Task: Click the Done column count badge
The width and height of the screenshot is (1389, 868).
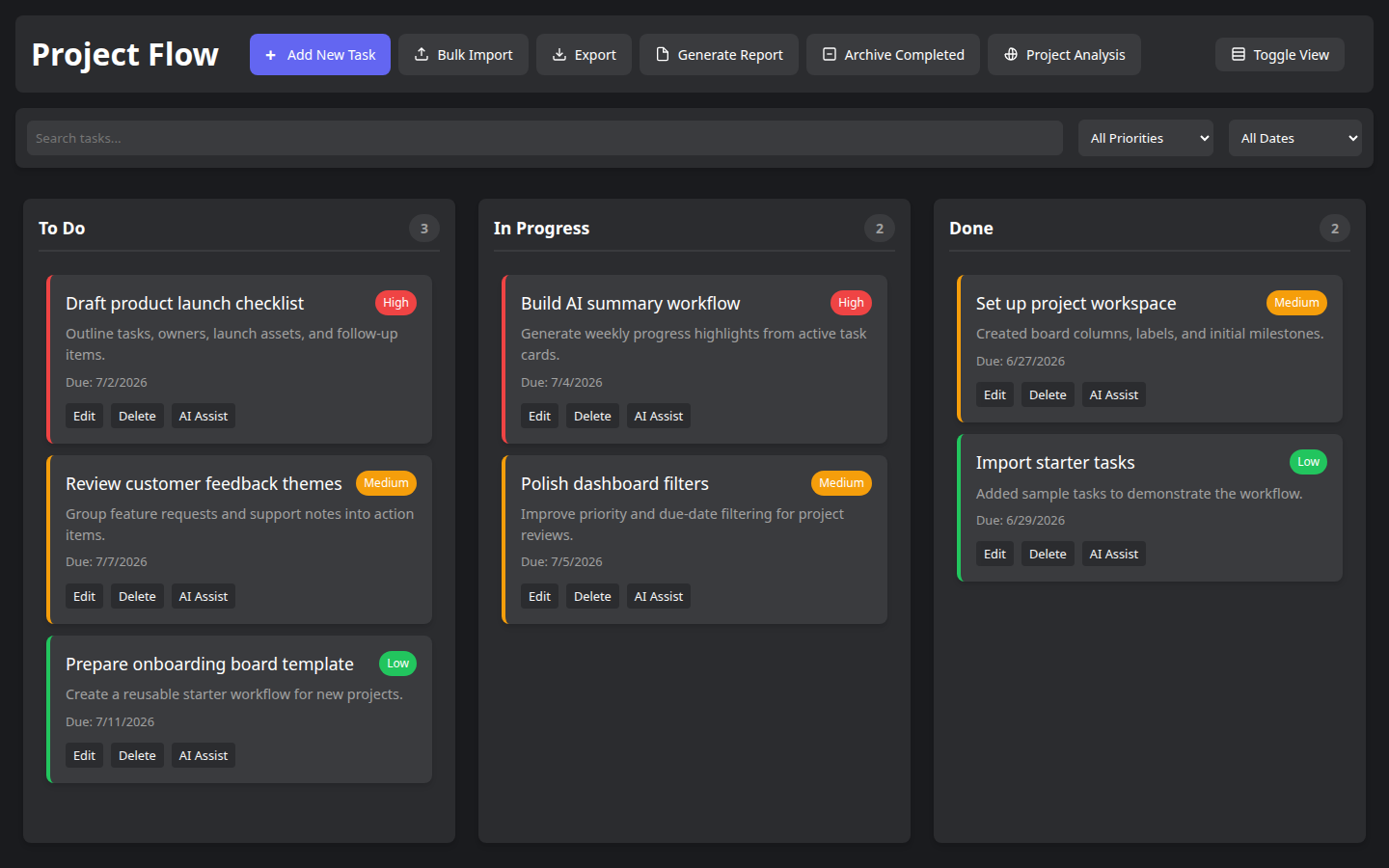Action: pyautogui.click(x=1335, y=229)
